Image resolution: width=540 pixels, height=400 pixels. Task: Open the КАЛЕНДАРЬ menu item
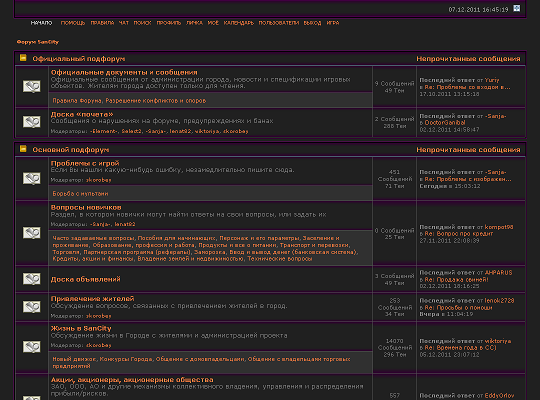click(x=239, y=23)
